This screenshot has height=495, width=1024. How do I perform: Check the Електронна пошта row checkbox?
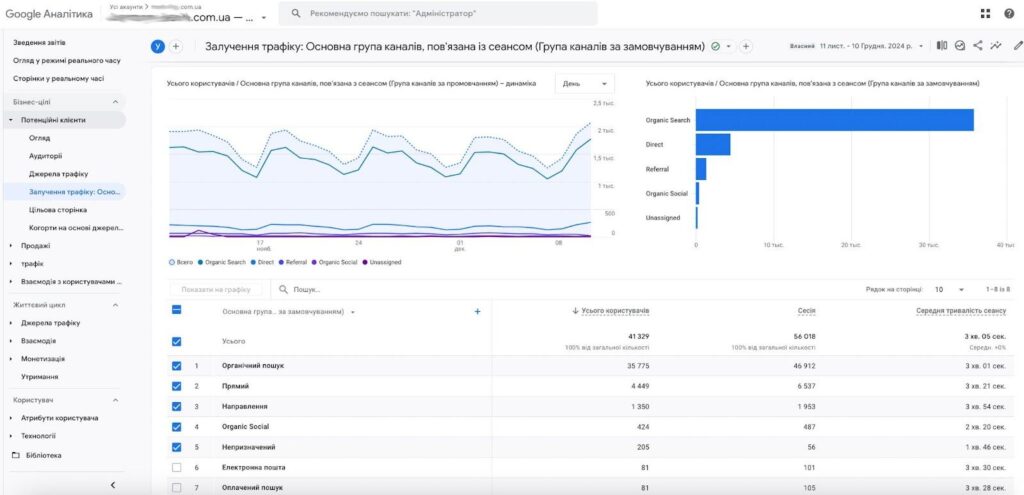tap(177, 467)
